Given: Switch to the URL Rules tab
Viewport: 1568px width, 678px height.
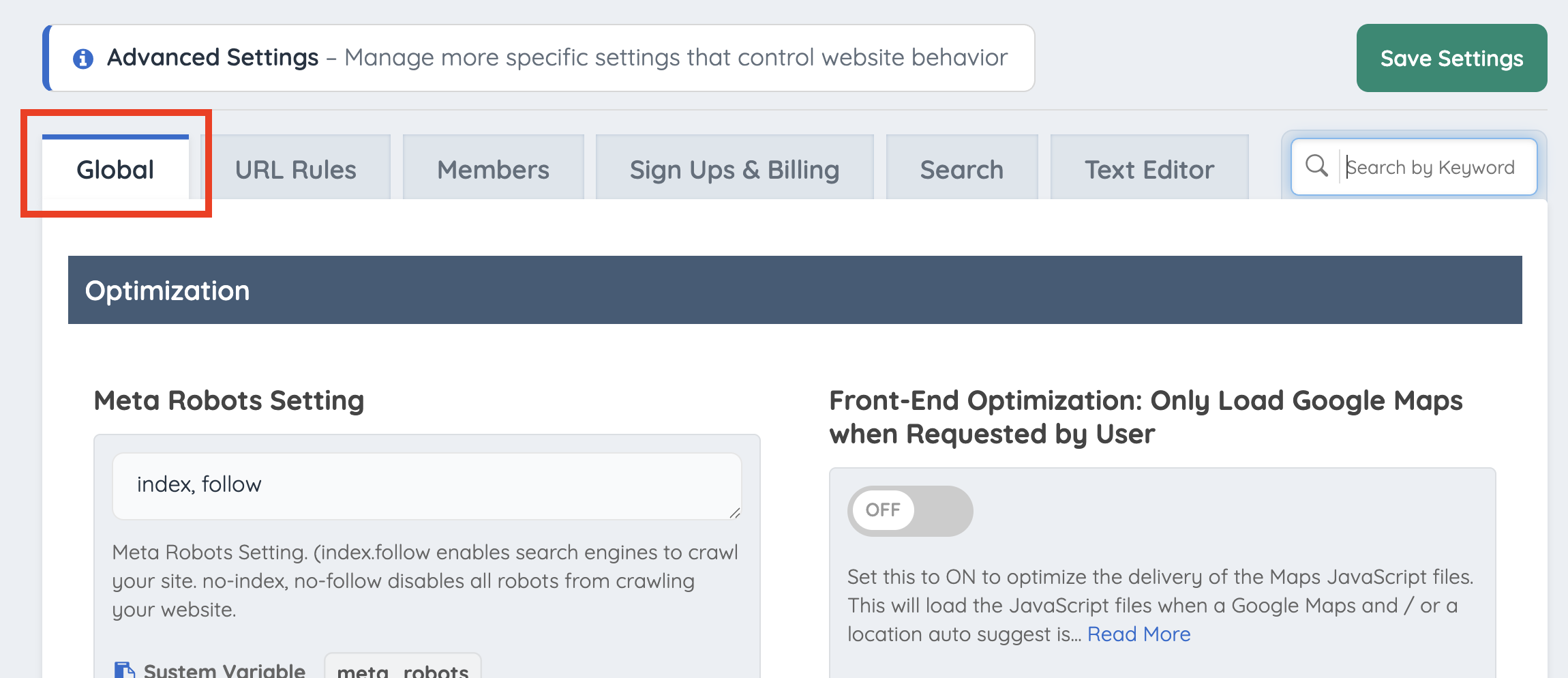Looking at the screenshot, I should tap(295, 168).
